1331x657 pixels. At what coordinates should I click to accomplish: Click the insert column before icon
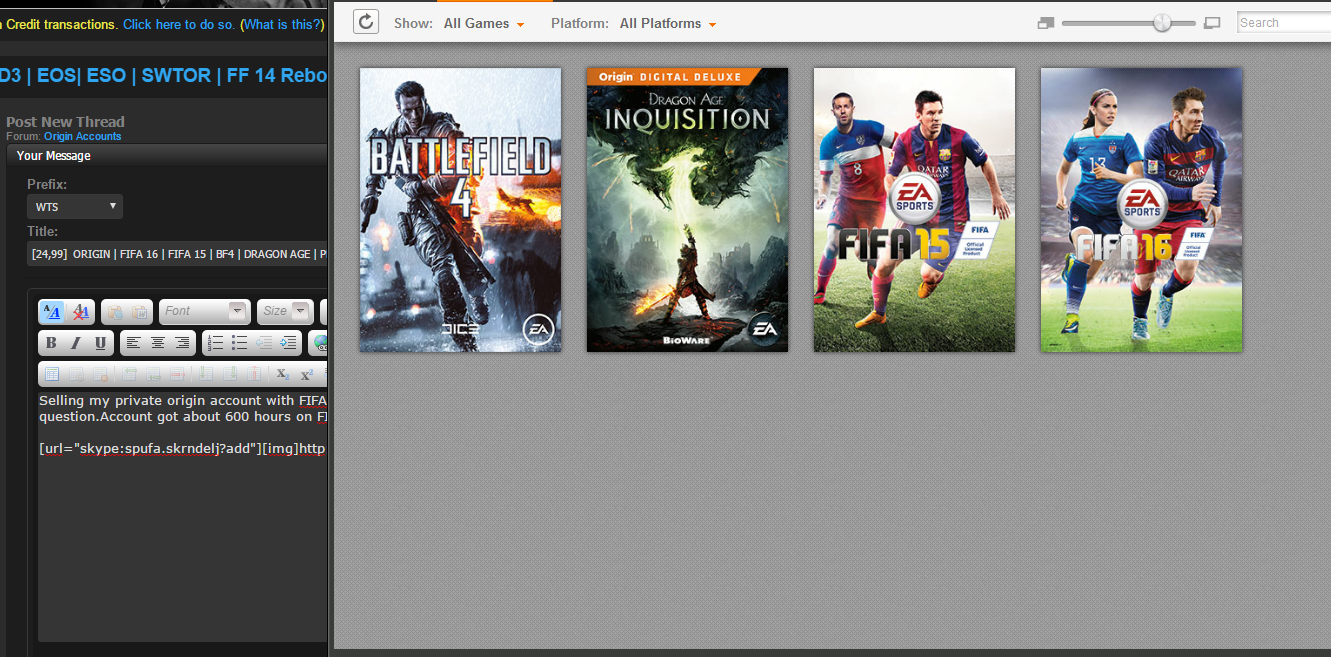pyautogui.click(x=206, y=374)
